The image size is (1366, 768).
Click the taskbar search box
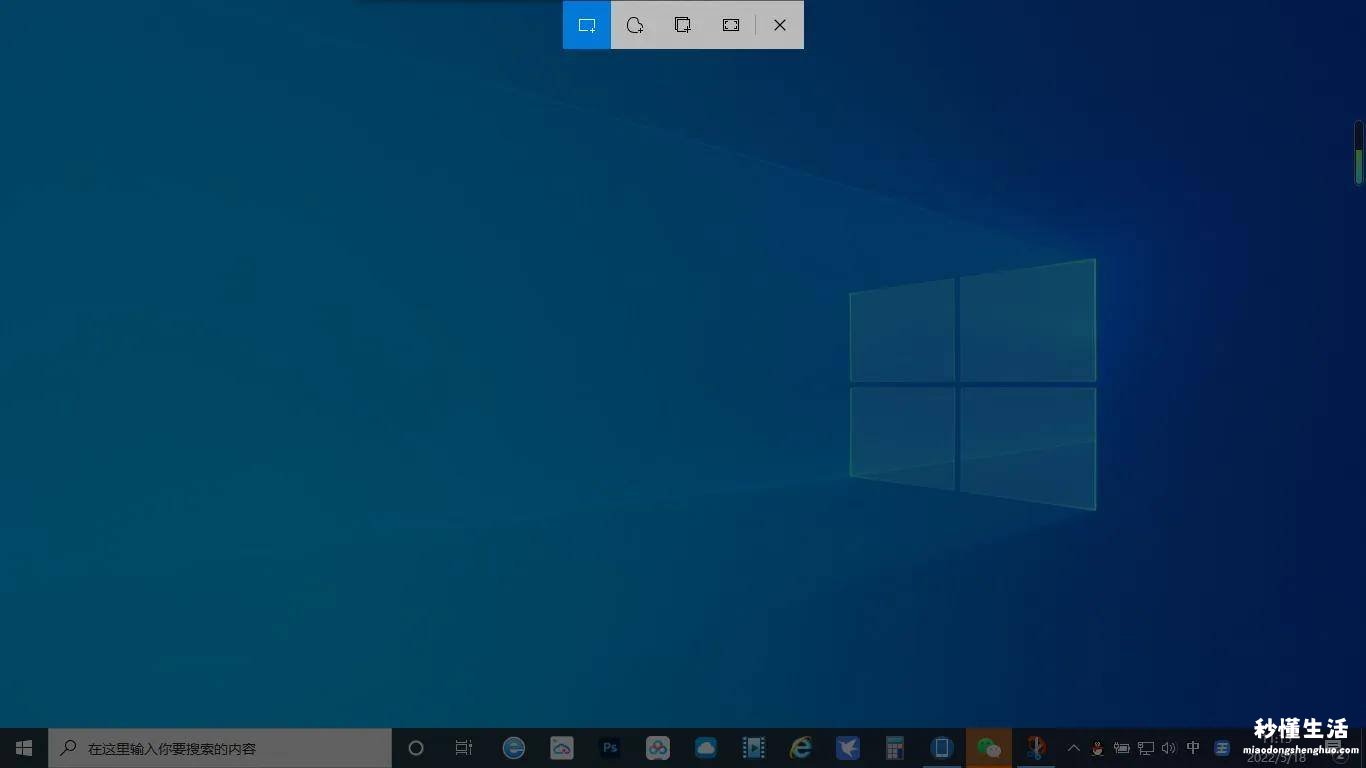tap(220, 748)
